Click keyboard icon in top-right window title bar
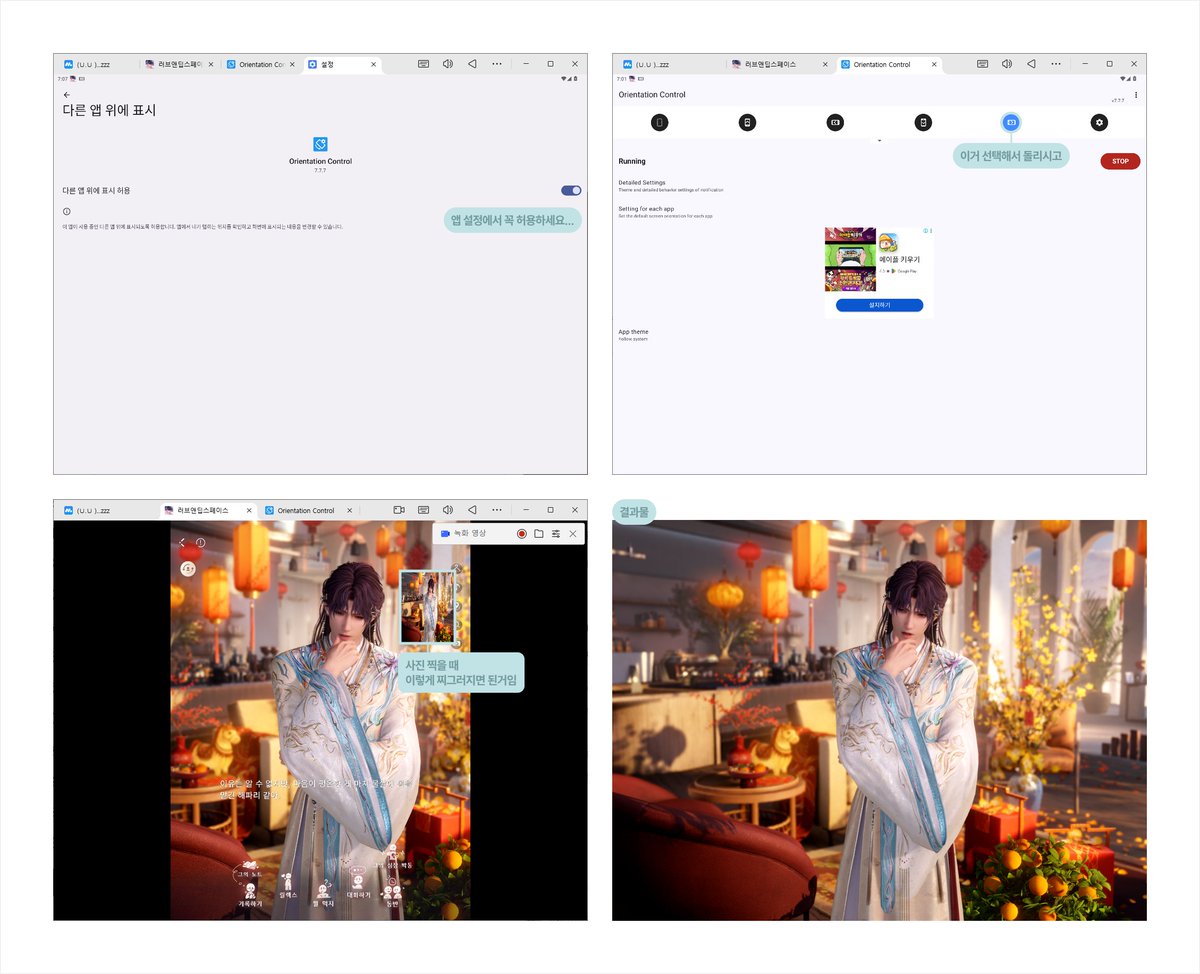This screenshot has height=974, width=1200. coord(982,64)
